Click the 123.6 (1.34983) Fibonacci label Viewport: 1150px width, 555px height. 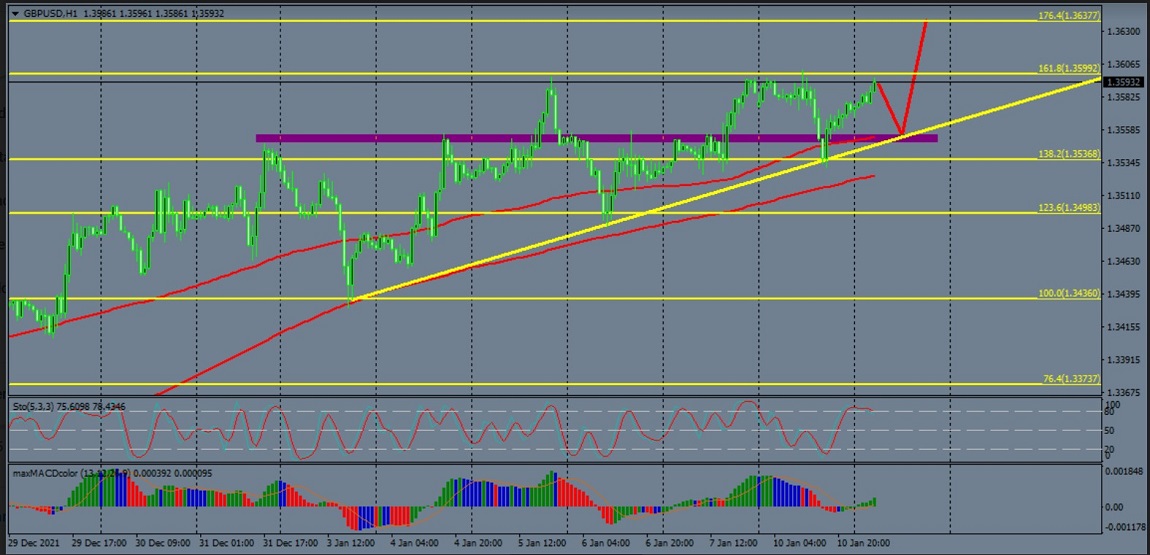click(x=1068, y=208)
